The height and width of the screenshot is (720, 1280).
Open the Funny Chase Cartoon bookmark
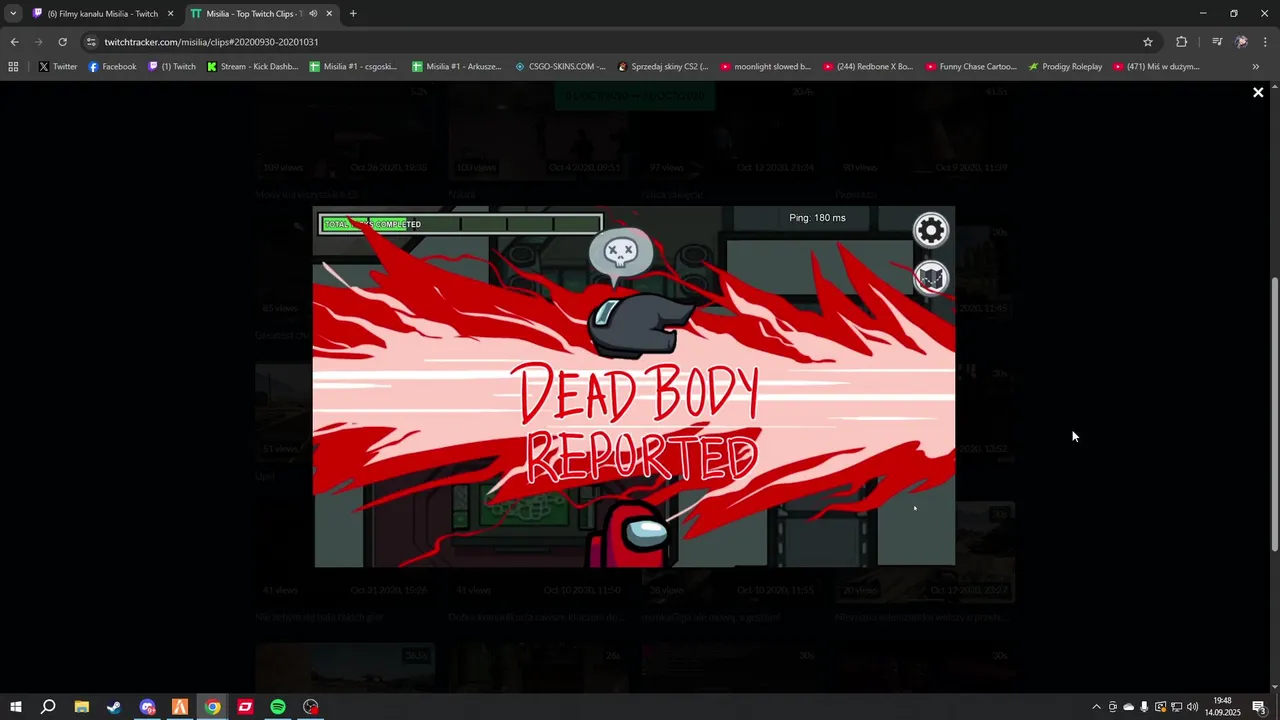(971, 67)
